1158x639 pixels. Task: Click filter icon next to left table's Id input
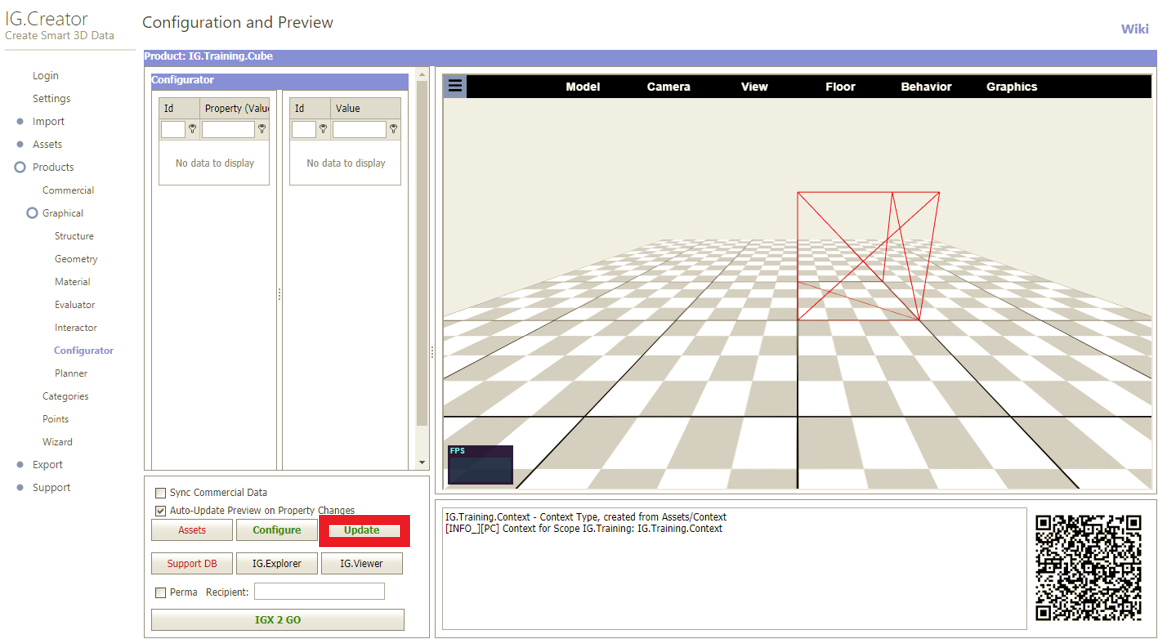tap(192, 129)
